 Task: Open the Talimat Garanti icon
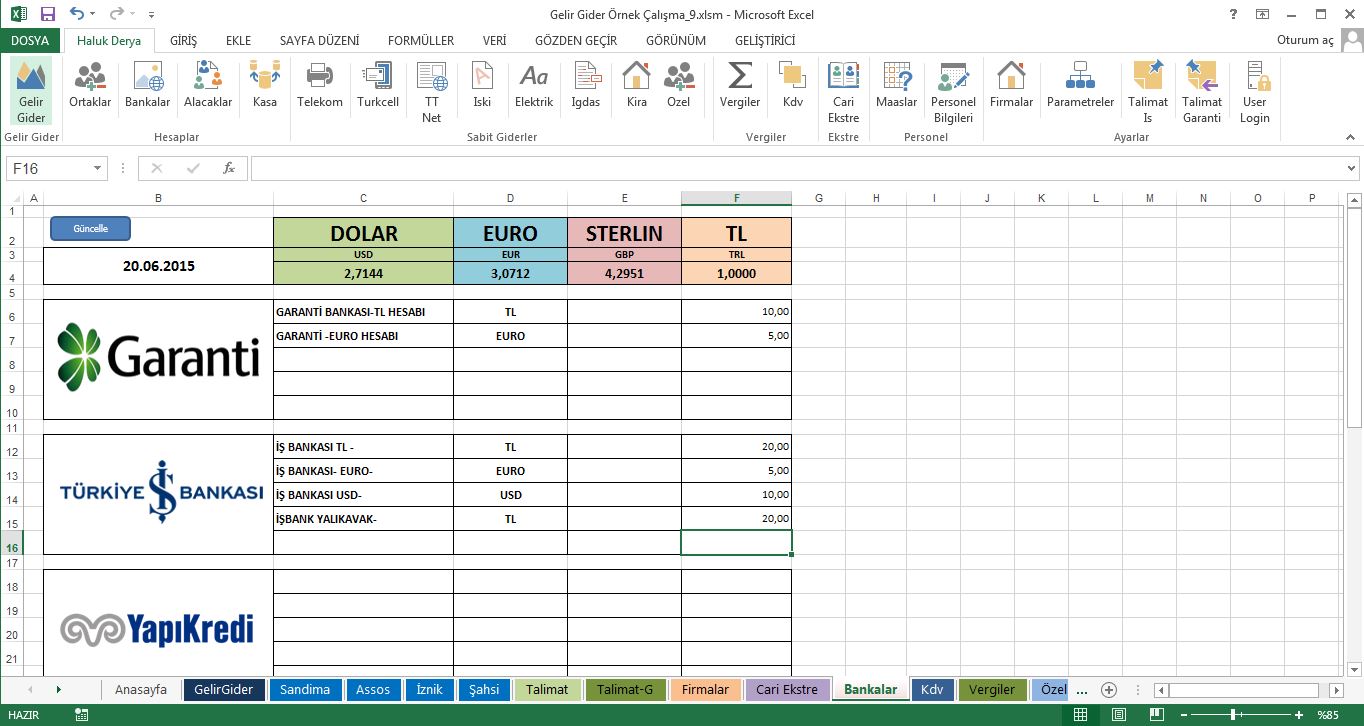coord(1202,92)
